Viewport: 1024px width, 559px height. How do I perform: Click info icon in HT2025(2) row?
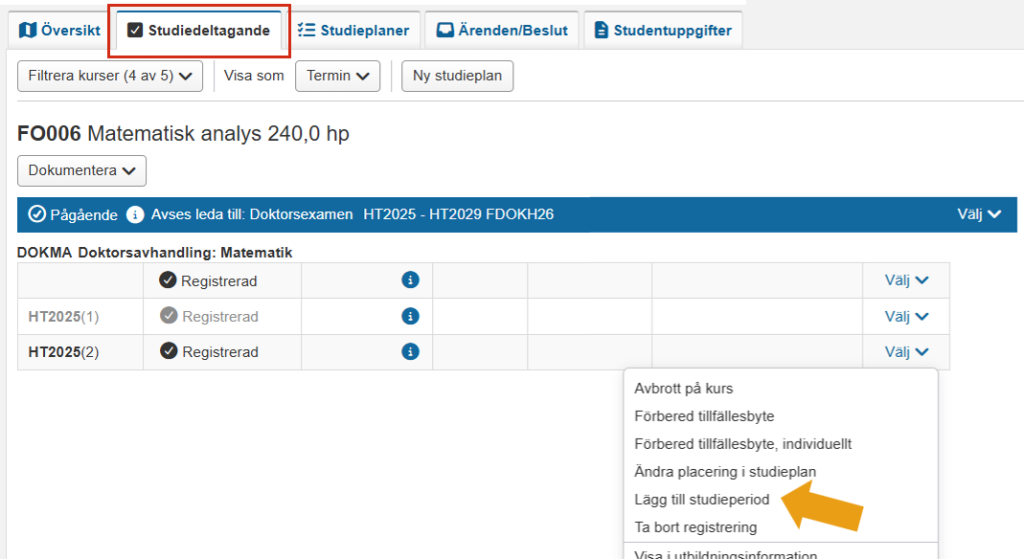click(x=410, y=351)
